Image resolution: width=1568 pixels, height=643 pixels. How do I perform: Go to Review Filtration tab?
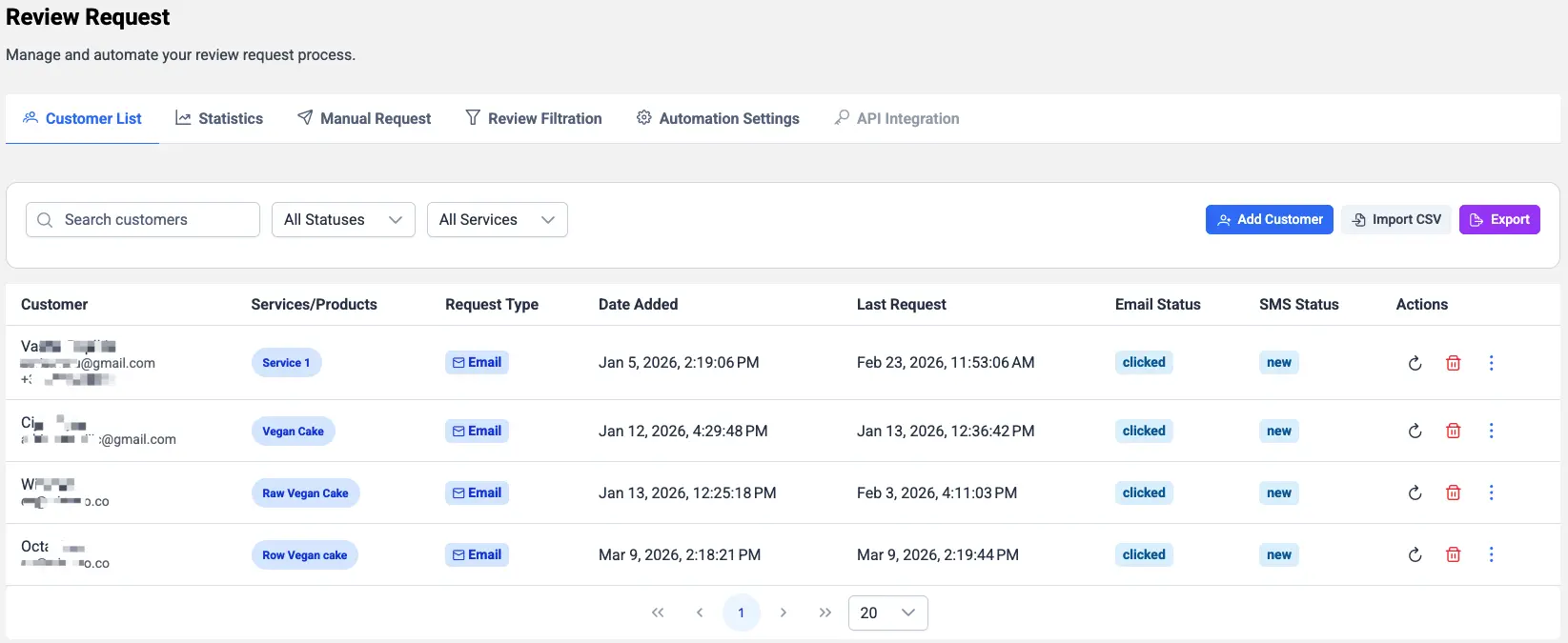[x=534, y=118]
